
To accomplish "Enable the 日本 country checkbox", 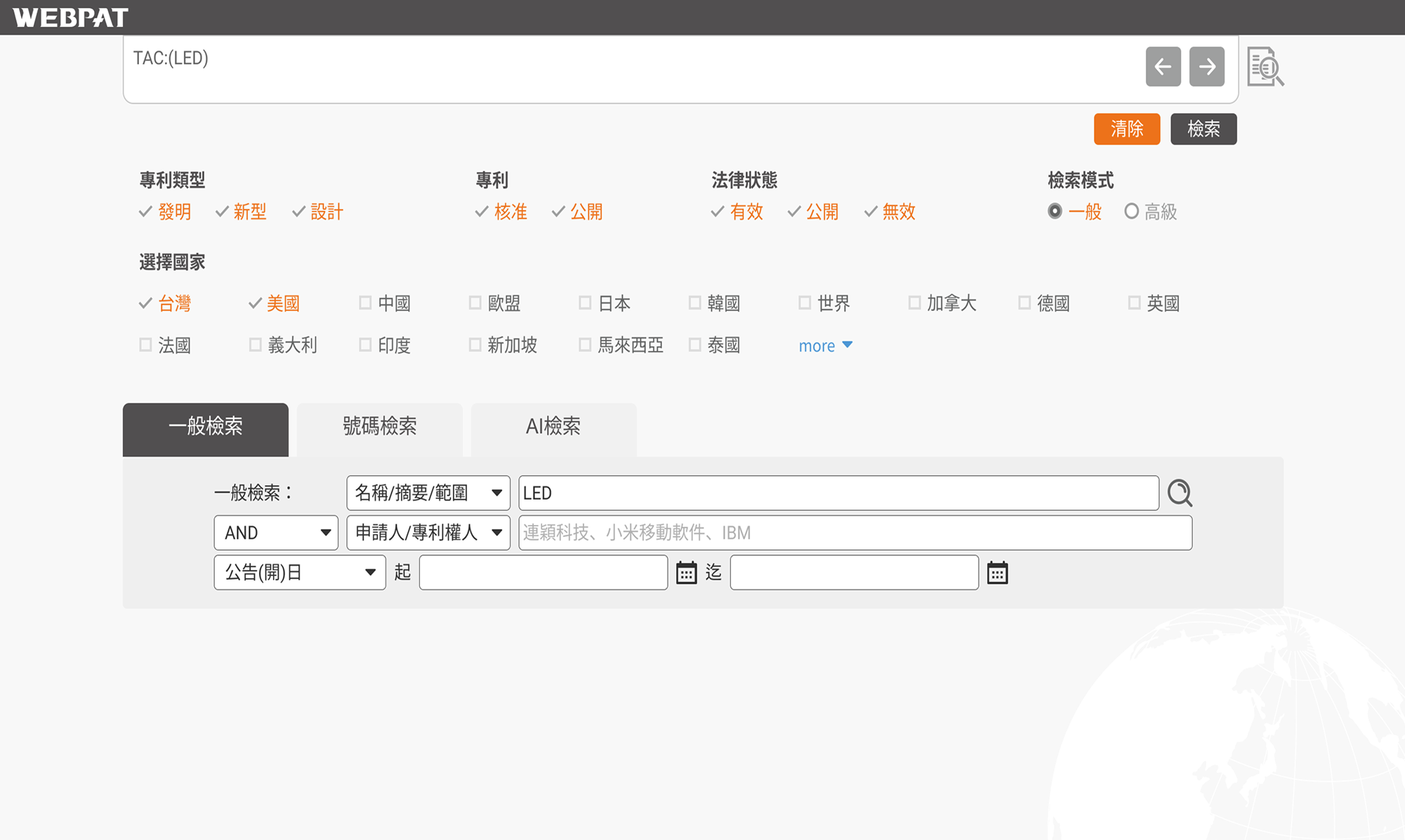I will (x=585, y=303).
